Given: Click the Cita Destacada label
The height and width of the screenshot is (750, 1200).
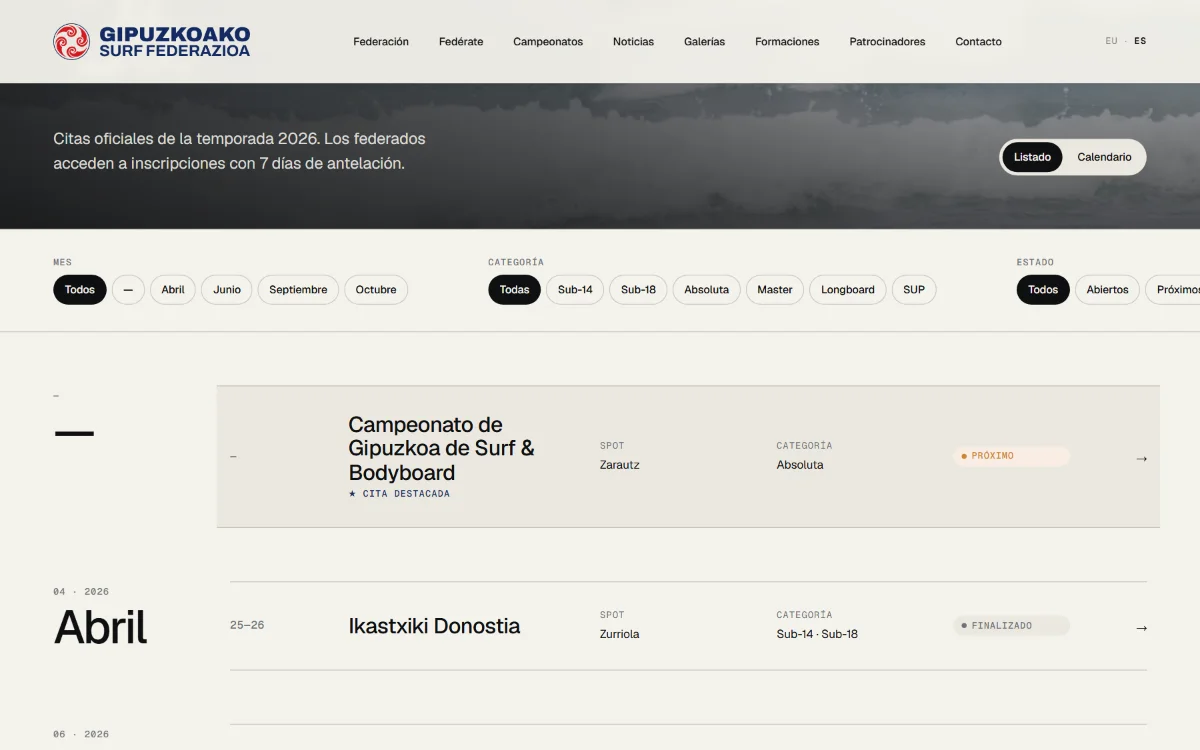Looking at the screenshot, I should click(x=399, y=494).
